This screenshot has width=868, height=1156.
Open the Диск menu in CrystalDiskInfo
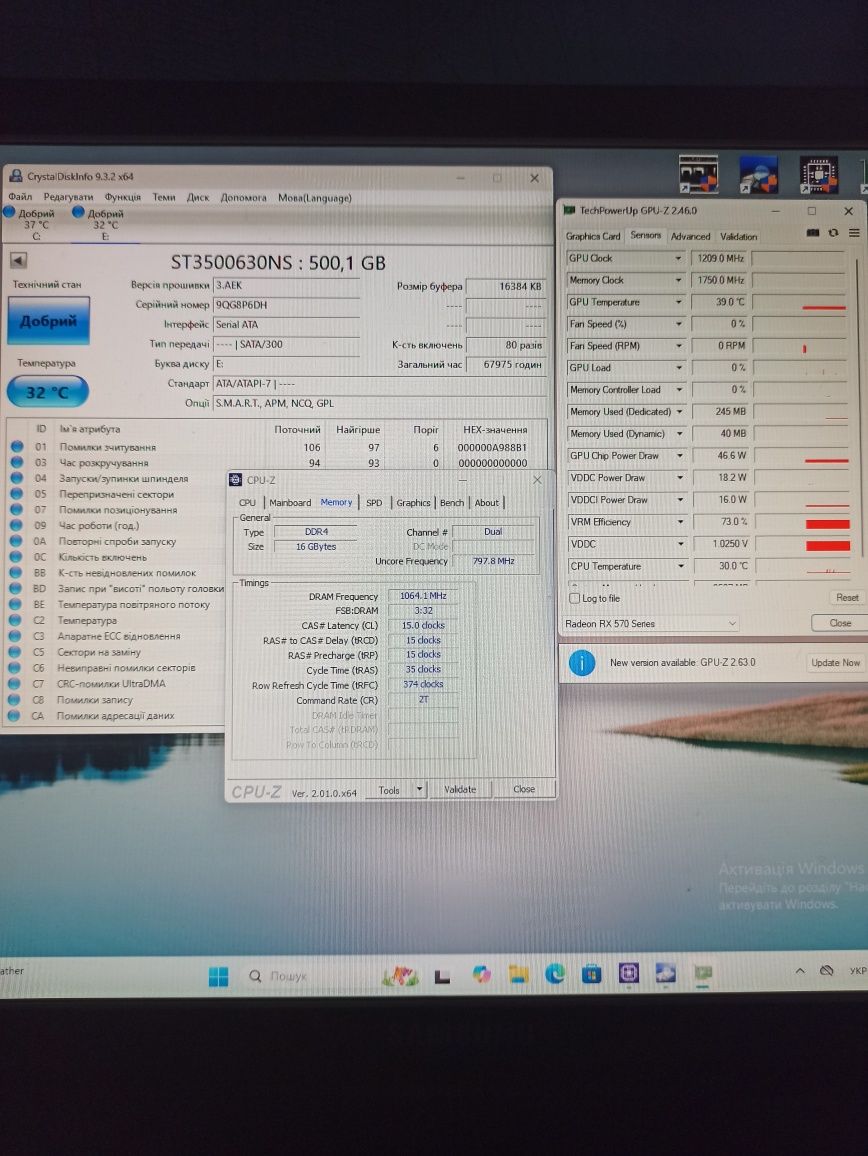[x=198, y=197]
